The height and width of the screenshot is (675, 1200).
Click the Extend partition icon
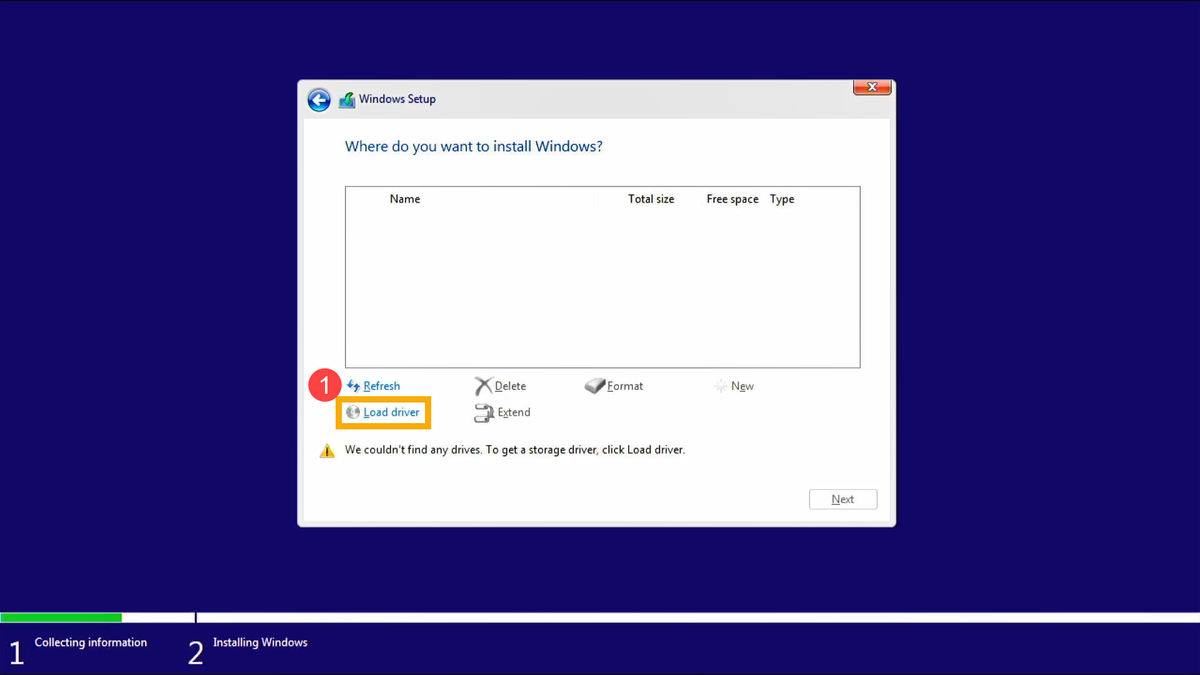(484, 413)
